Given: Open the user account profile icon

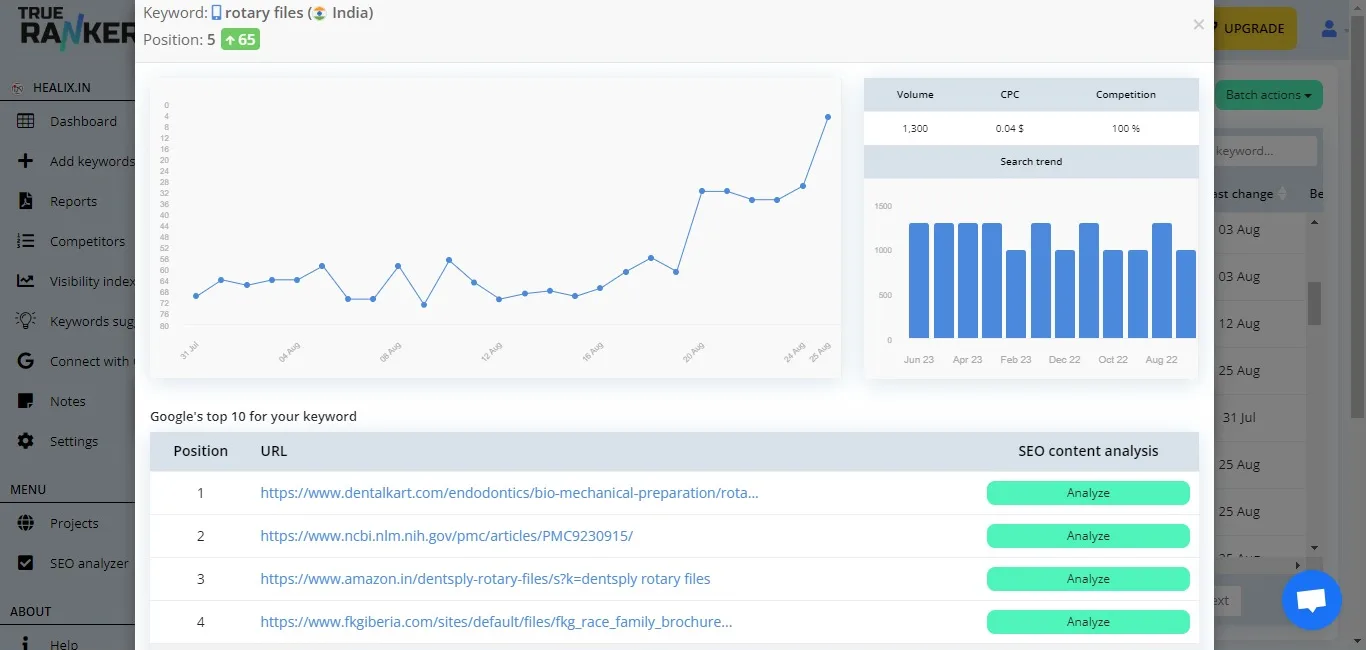Looking at the screenshot, I should [x=1329, y=28].
